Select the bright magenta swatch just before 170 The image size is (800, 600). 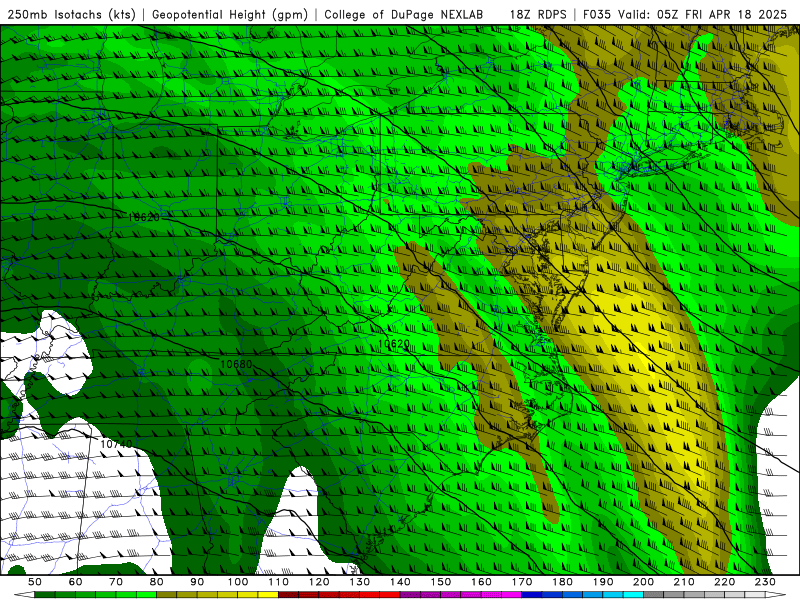pyautogui.click(x=511, y=595)
